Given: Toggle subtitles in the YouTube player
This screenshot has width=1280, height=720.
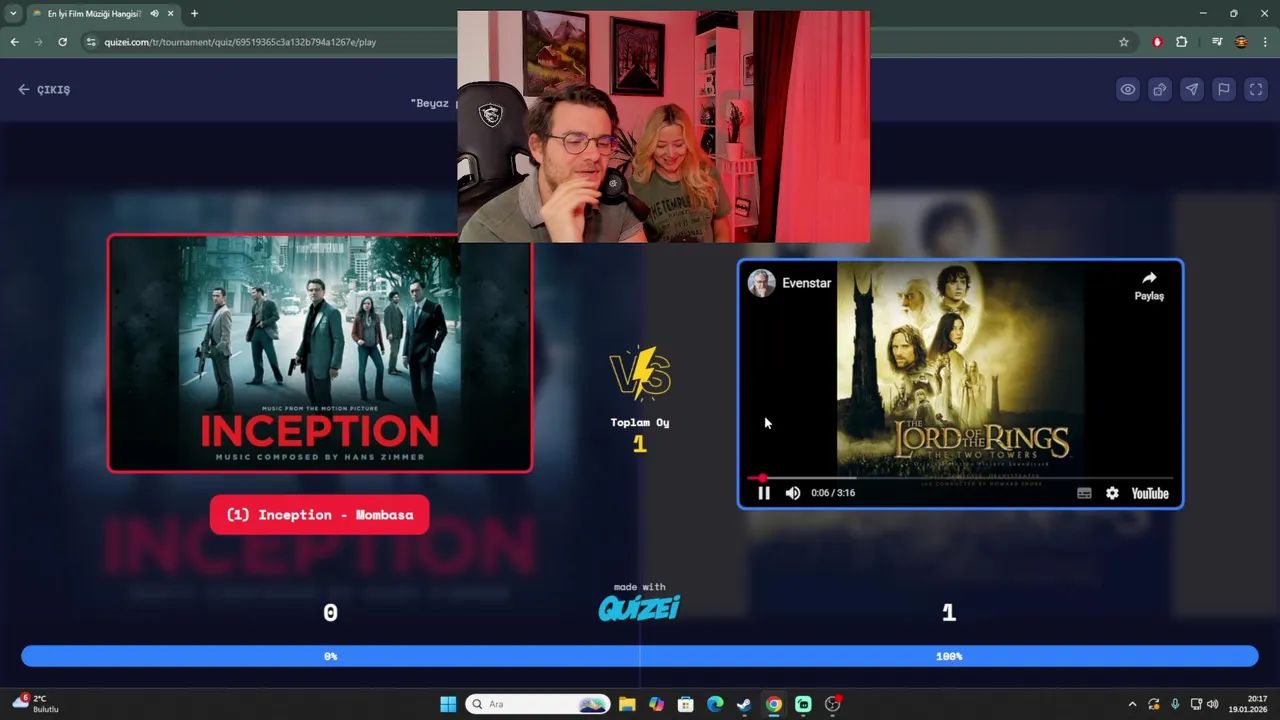Looking at the screenshot, I should tap(1084, 493).
